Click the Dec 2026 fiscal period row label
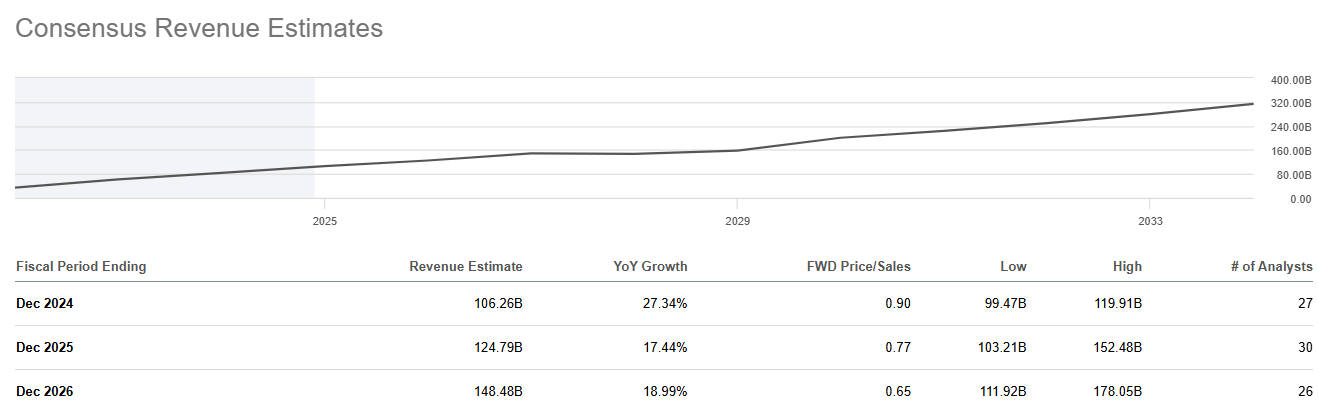 tap(44, 392)
